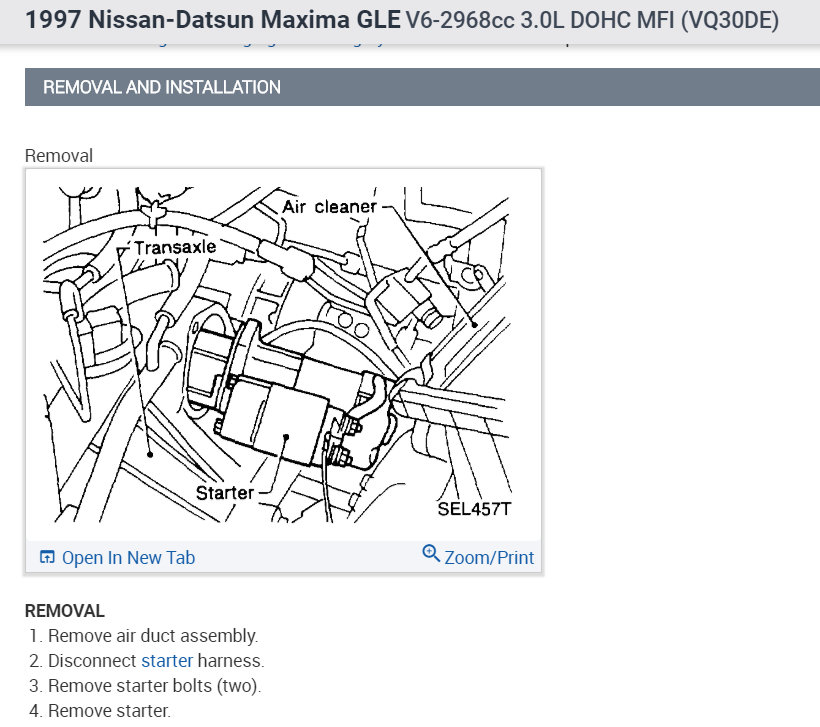Click the magnifier Zoom/Print icon
The image size is (820, 727).
pyautogui.click(x=431, y=553)
